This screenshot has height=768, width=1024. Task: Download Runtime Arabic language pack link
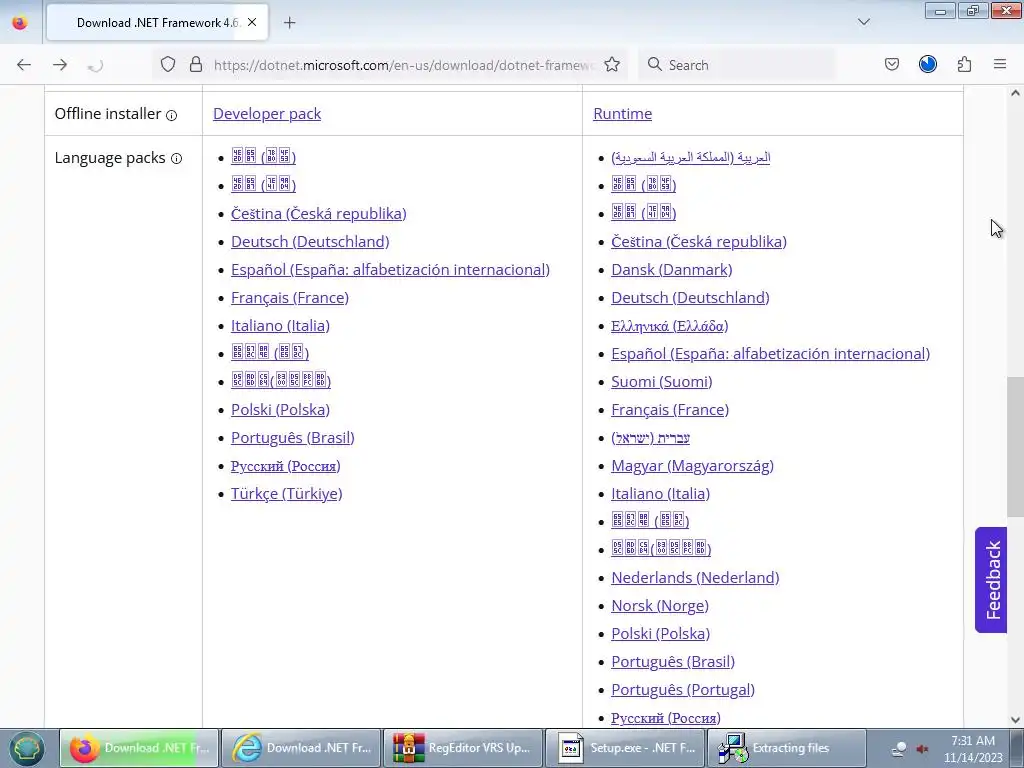691,157
